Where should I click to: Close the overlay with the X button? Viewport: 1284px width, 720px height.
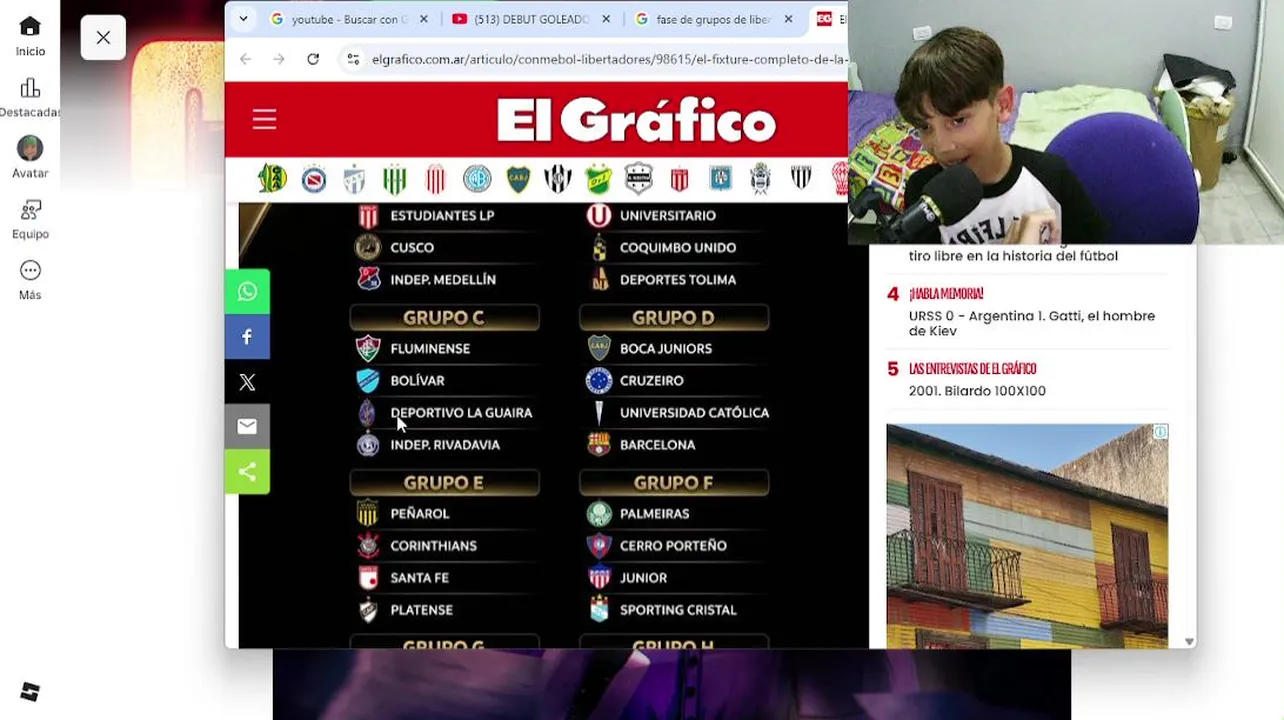point(103,38)
